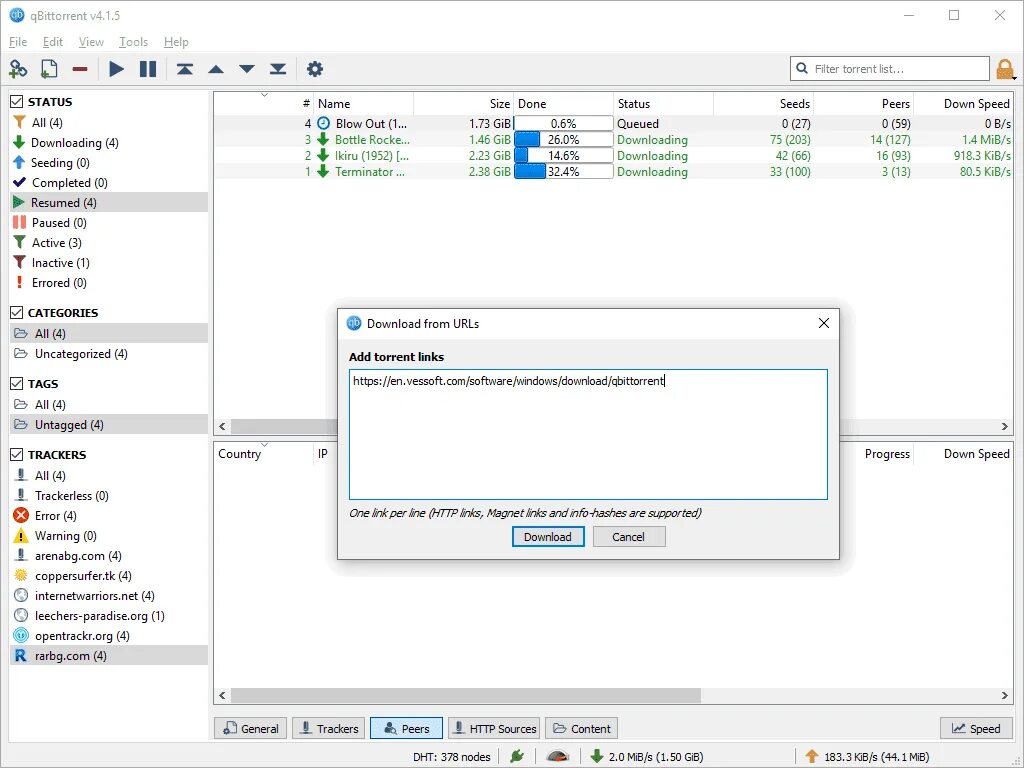This screenshot has height=768, width=1024.
Task: Select the rarbg.com (4) tracker
Action: tap(109, 656)
